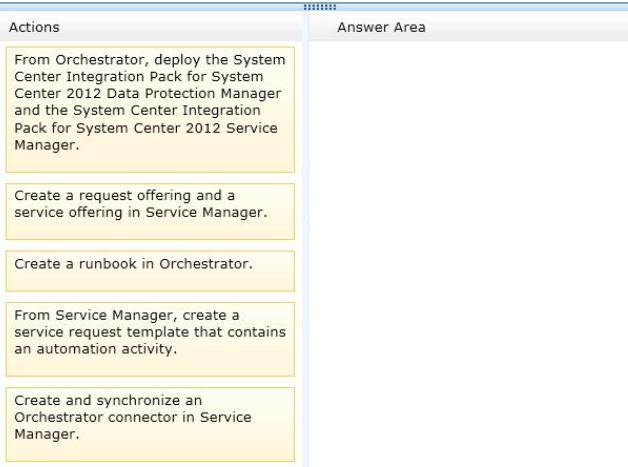Viewport: 628px width, 467px height.
Task: Click 'Center Integration Pack for System' text line
Action: tap(139, 76)
